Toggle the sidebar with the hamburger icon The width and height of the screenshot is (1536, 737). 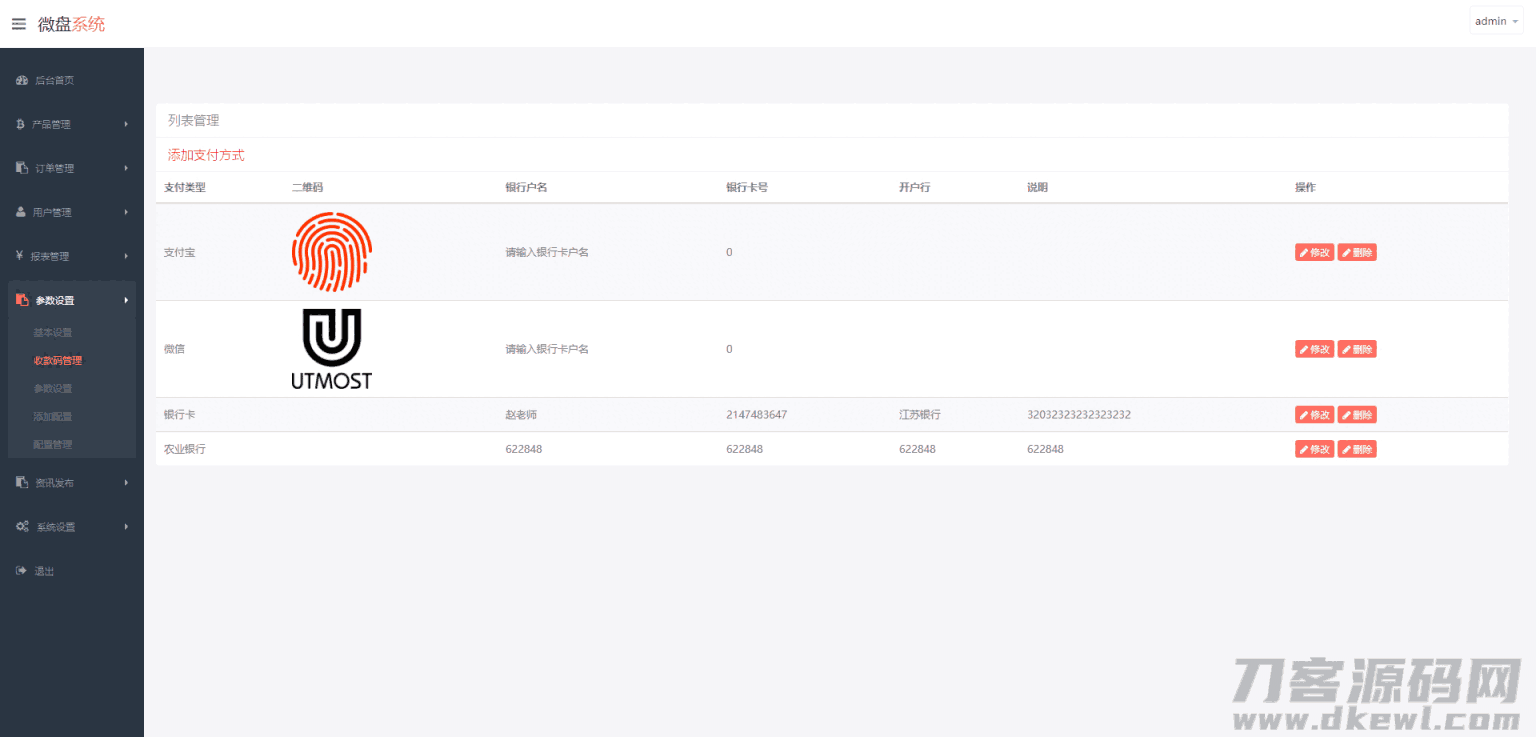pyautogui.click(x=19, y=24)
